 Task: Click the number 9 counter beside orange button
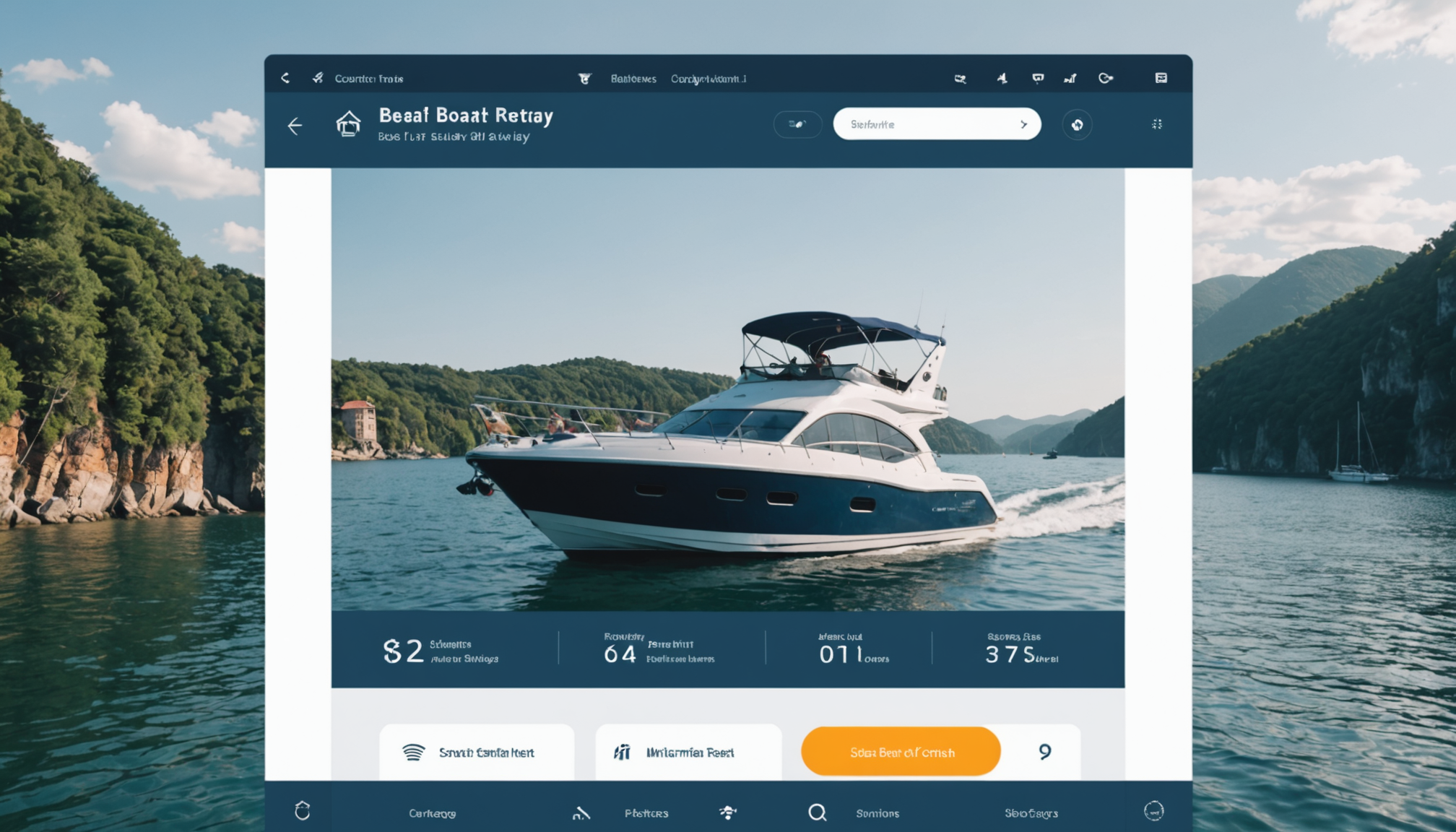pyautogui.click(x=1044, y=752)
